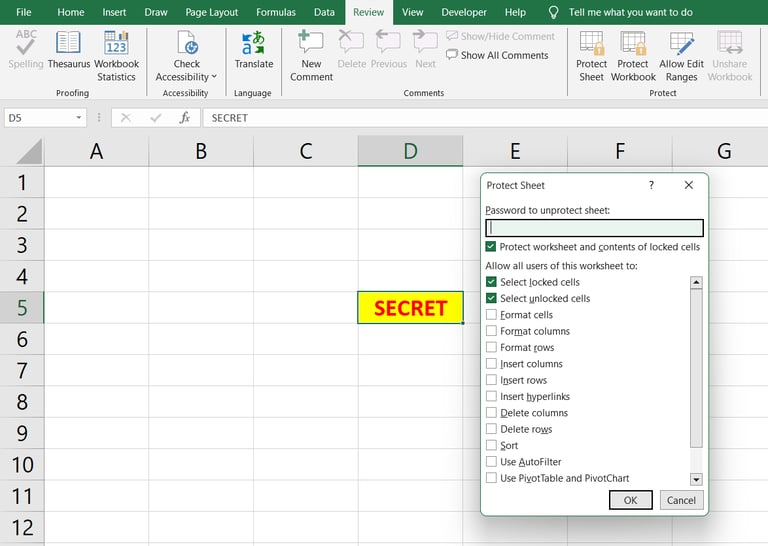
Task: Select the yellow SECRET cell D5
Action: pyautogui.click(x=410, y=308)
